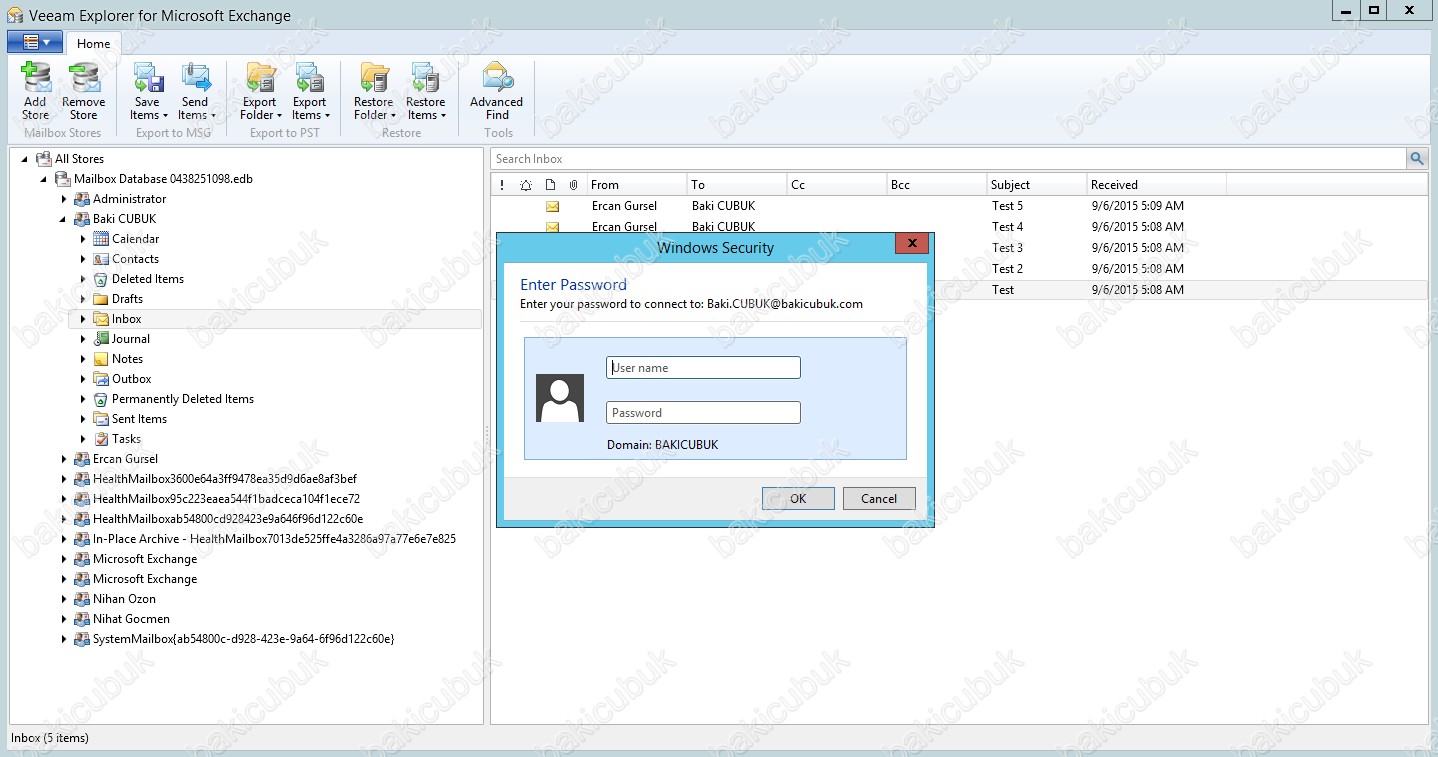The width and height of the screenshot is (1438, 757).
Task: Click OK in Windows Security dialog
Action: click(x=798, y=498)
